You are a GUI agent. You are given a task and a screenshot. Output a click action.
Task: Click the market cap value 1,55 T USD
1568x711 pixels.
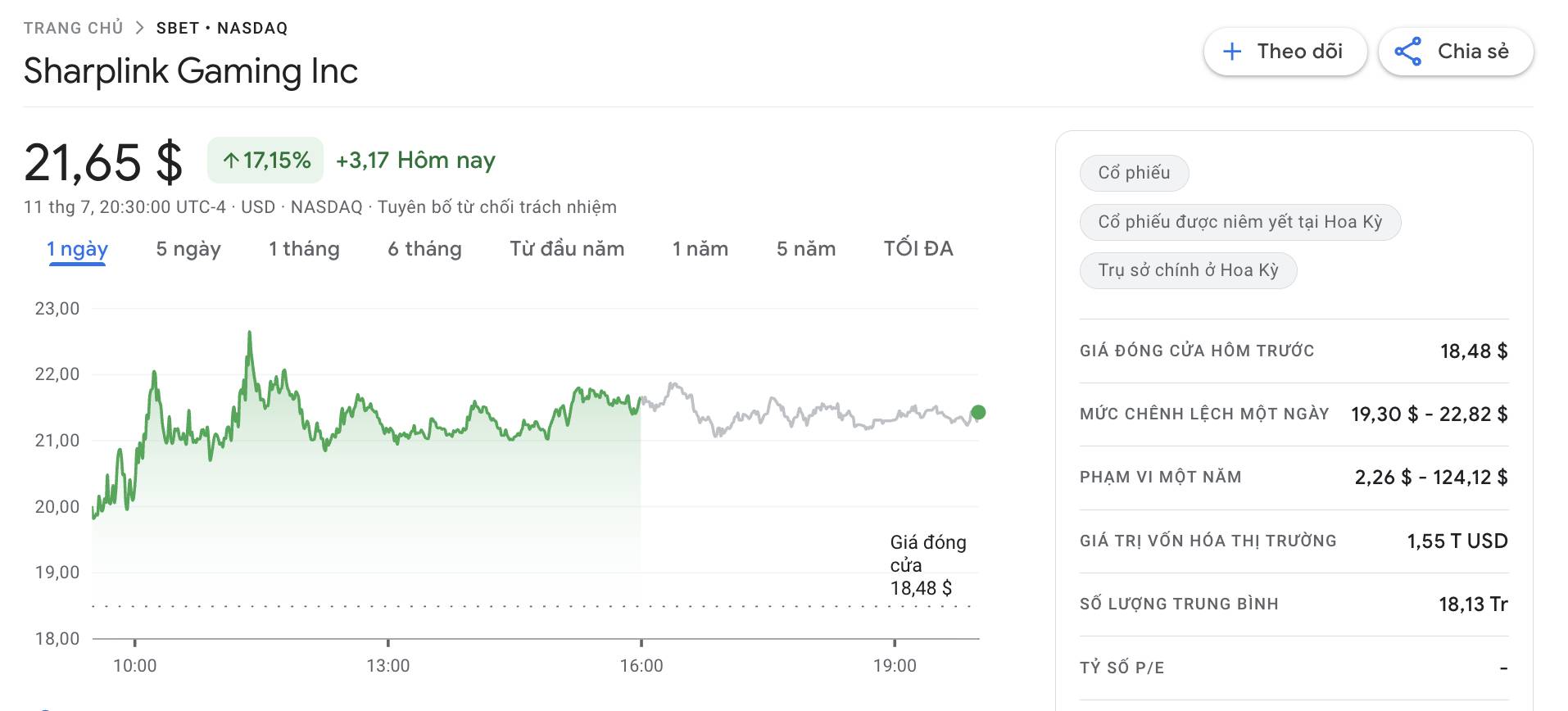pos(1457,541)
